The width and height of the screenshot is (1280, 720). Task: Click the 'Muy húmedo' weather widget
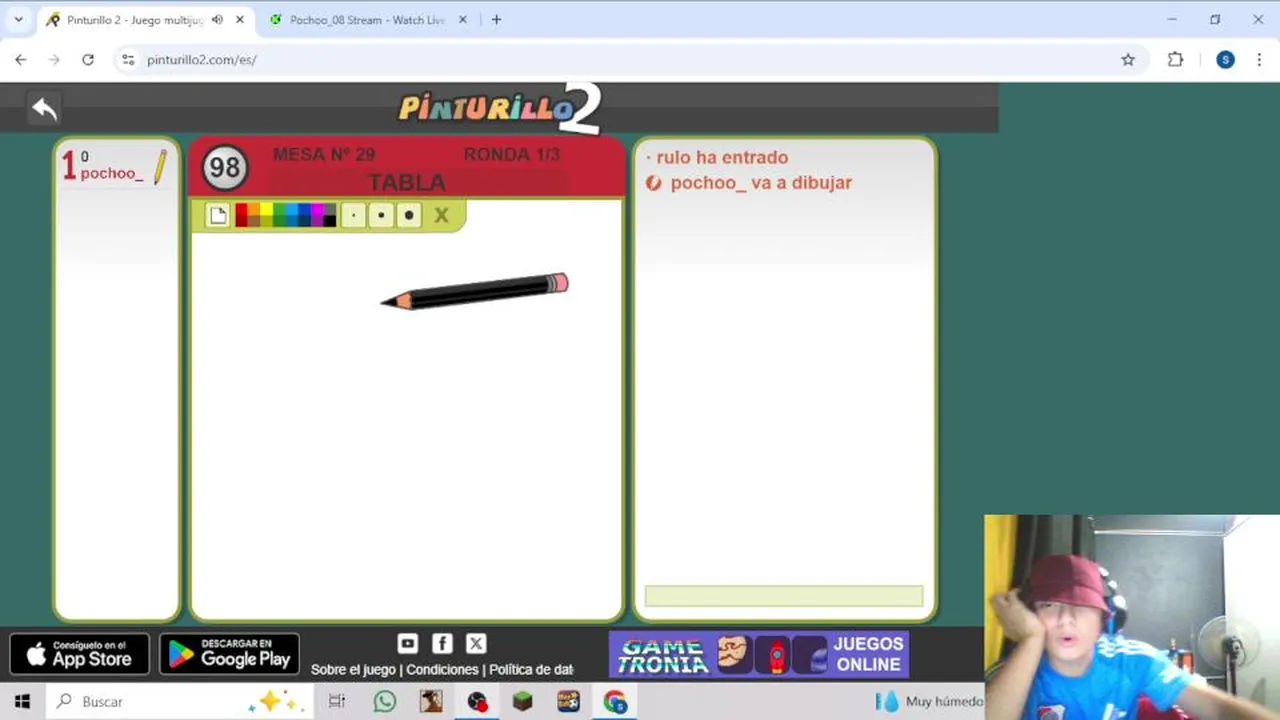coord(930,702)
